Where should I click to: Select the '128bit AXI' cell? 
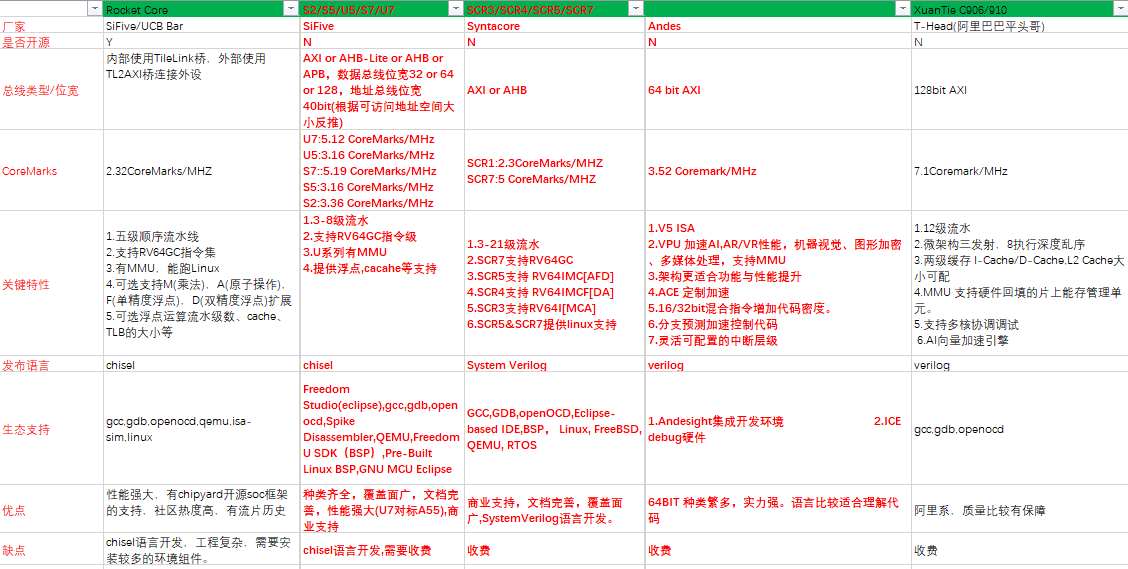(x=1019, y=90)
